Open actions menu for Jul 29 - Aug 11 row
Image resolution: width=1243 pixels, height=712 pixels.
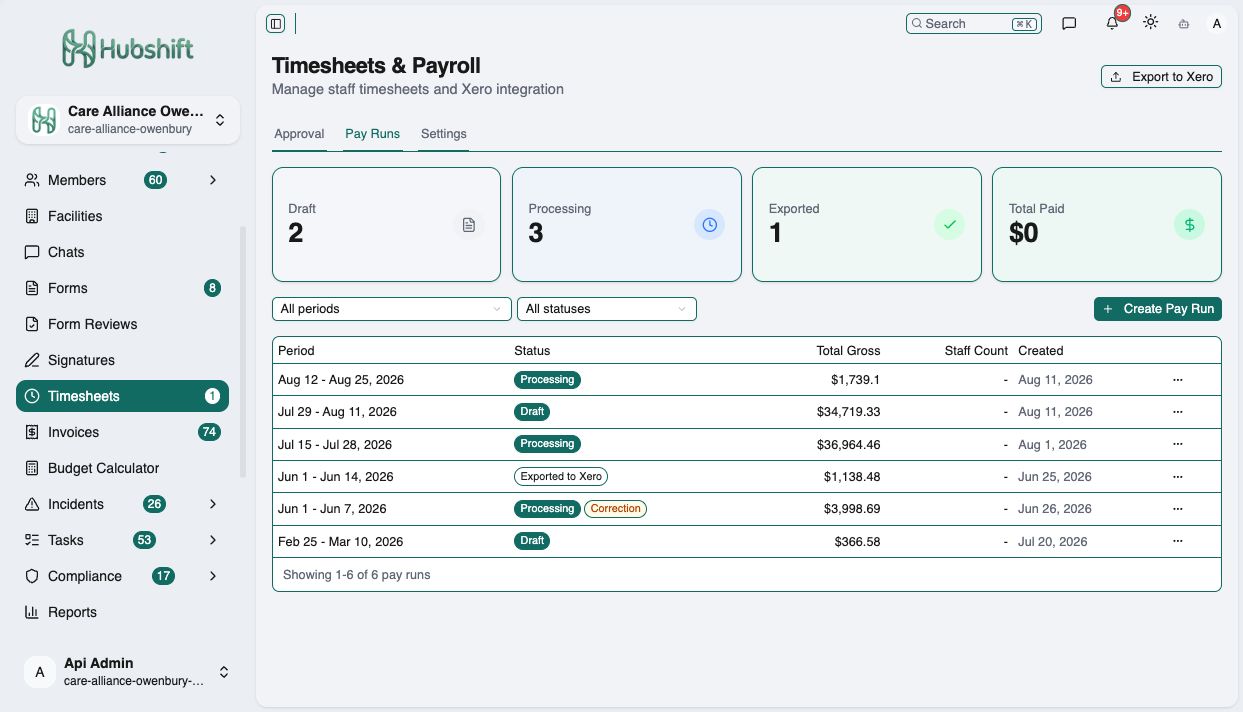click(1177, 412)
